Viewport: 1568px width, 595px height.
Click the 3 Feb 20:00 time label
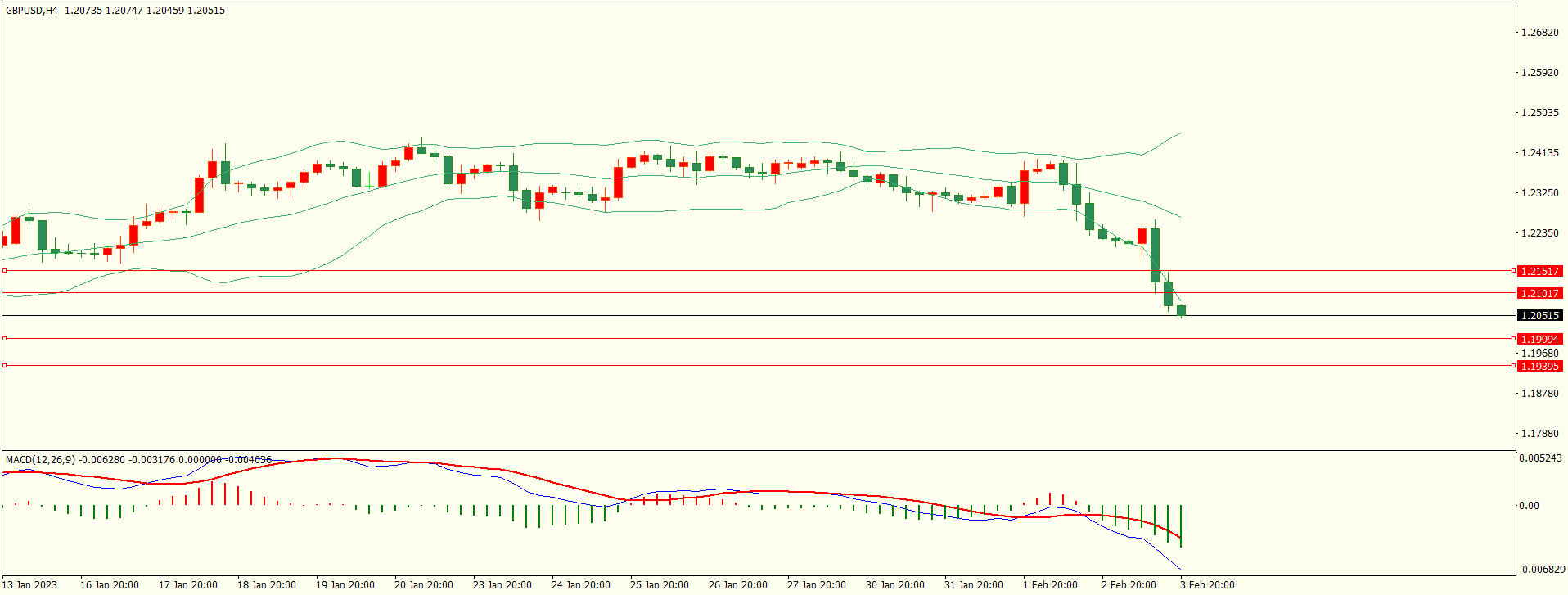pyautogui.click(x=1206, y=584)
